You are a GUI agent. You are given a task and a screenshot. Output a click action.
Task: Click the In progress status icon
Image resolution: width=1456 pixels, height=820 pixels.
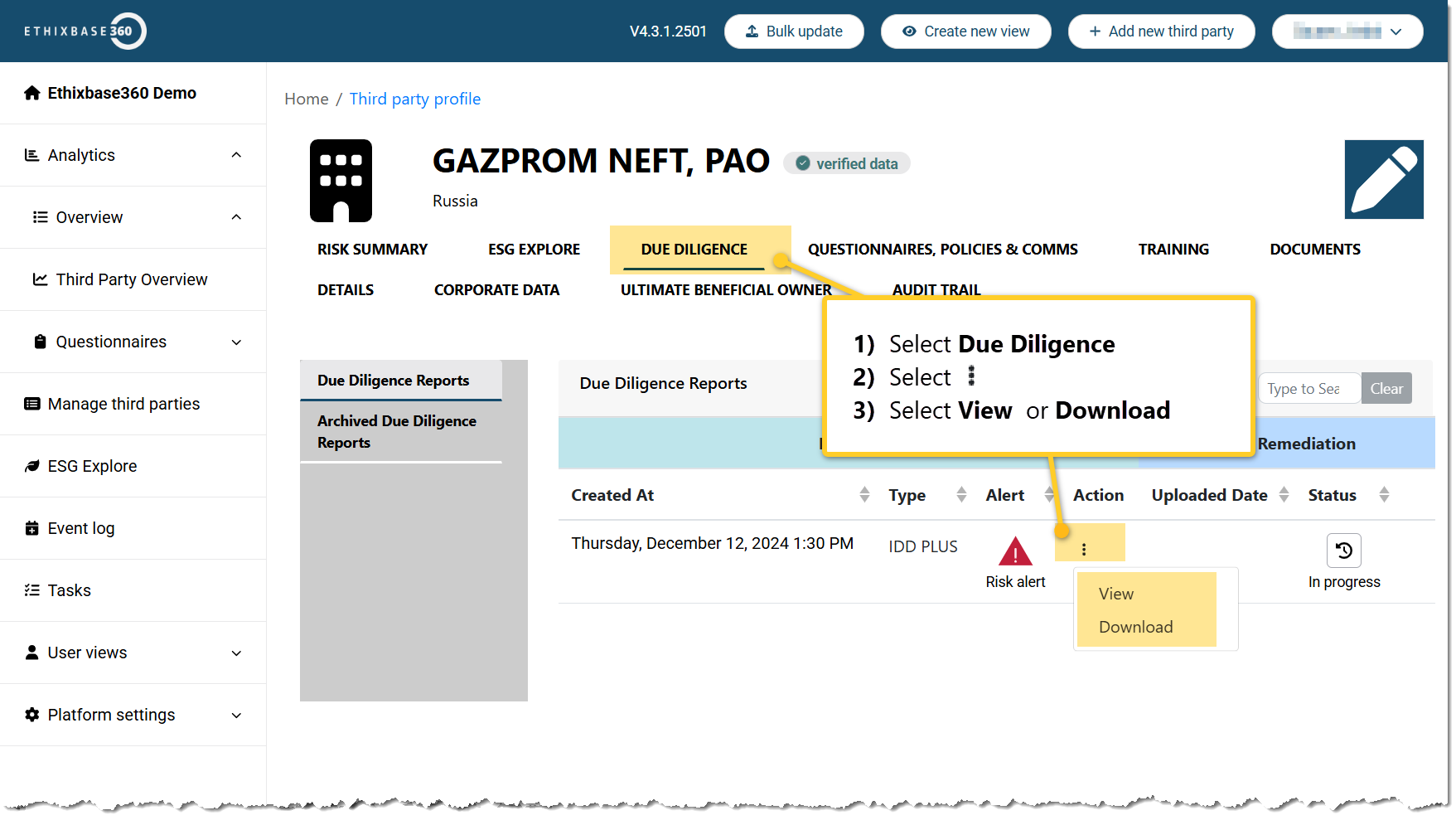click(1344, 550)
